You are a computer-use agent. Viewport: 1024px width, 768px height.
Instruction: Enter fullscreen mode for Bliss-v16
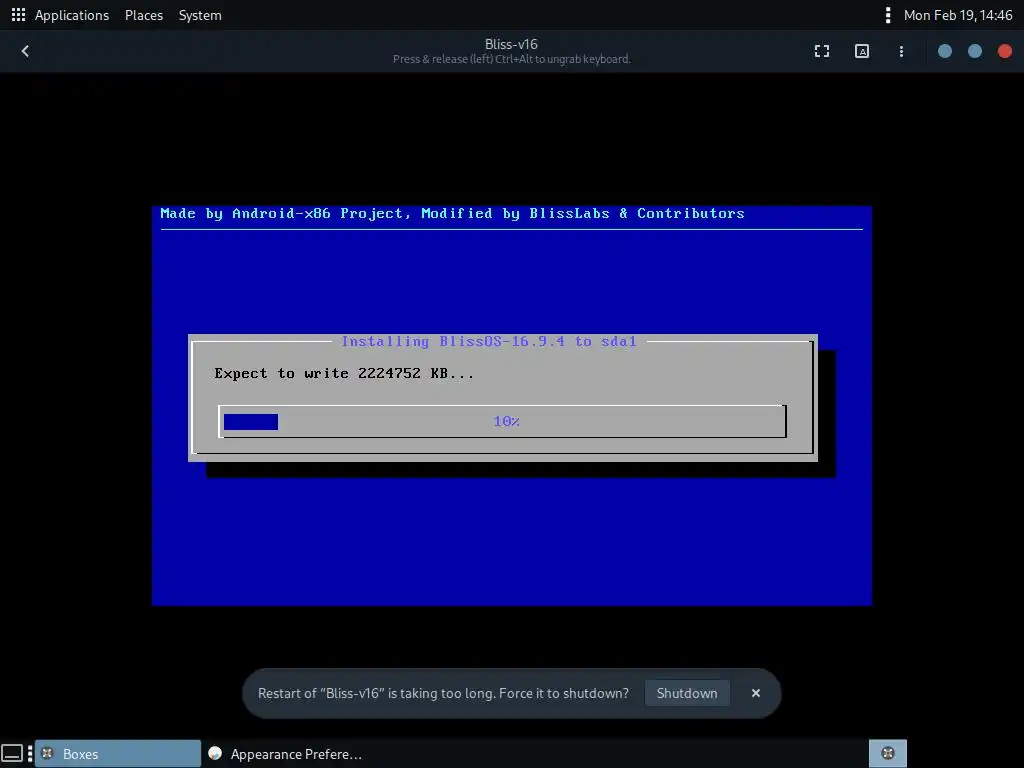click(x=822, y=51)
